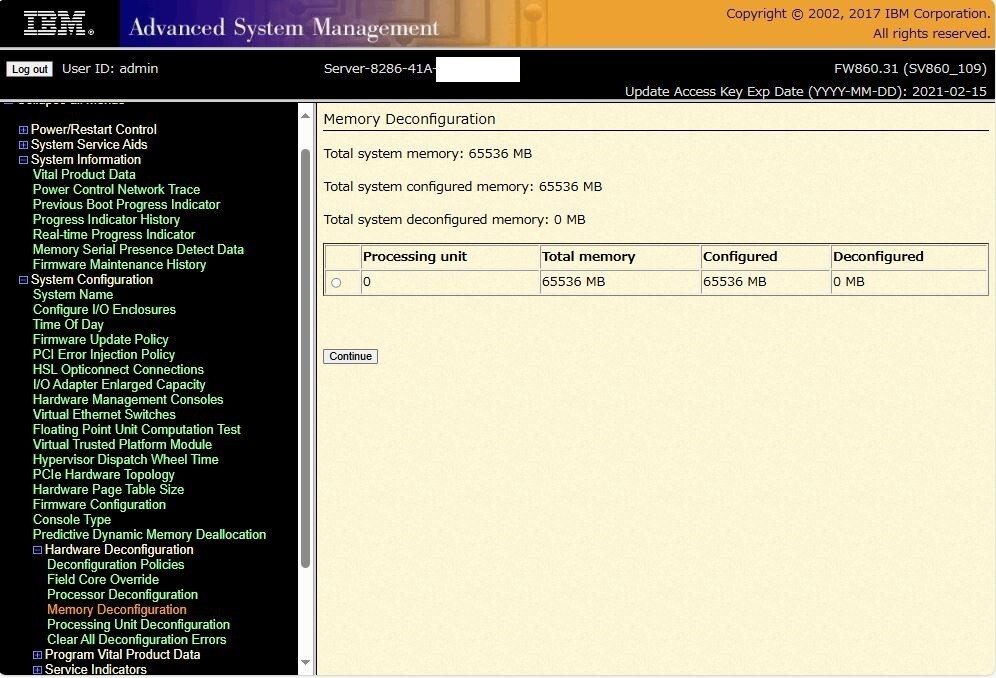Image resolution: width=996 pixels, height=678 pixels.
Task: Click the navigation pane vertical scrollbar
Action: [x=305, y=360]
